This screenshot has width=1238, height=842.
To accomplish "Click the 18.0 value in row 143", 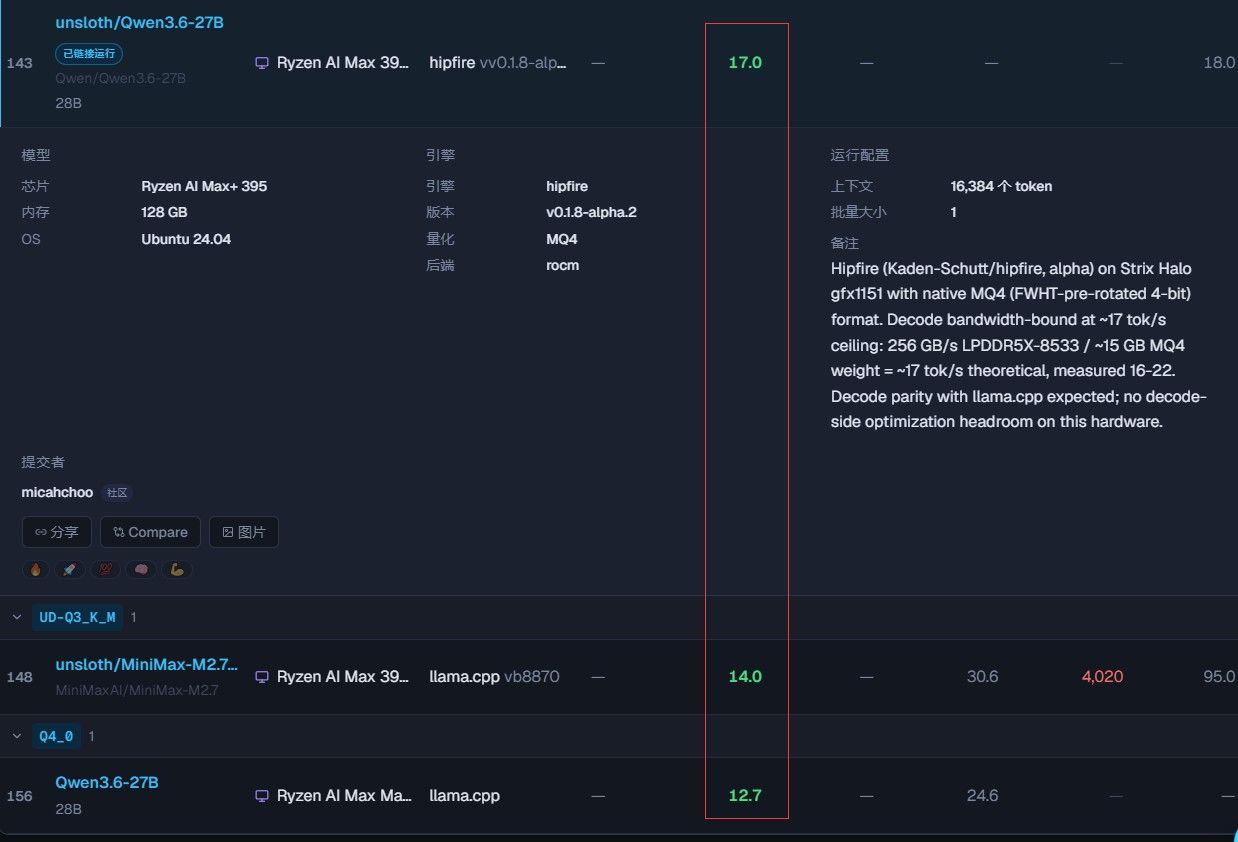I will coord(1219,63).
